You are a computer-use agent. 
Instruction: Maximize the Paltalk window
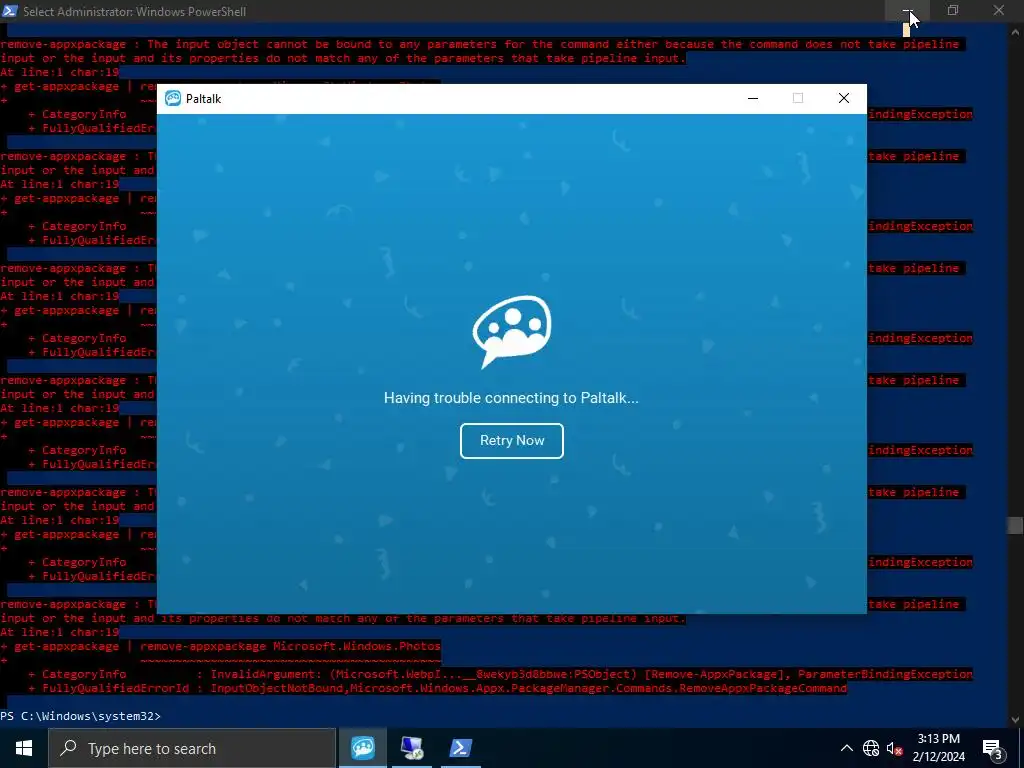pos(798,99)
